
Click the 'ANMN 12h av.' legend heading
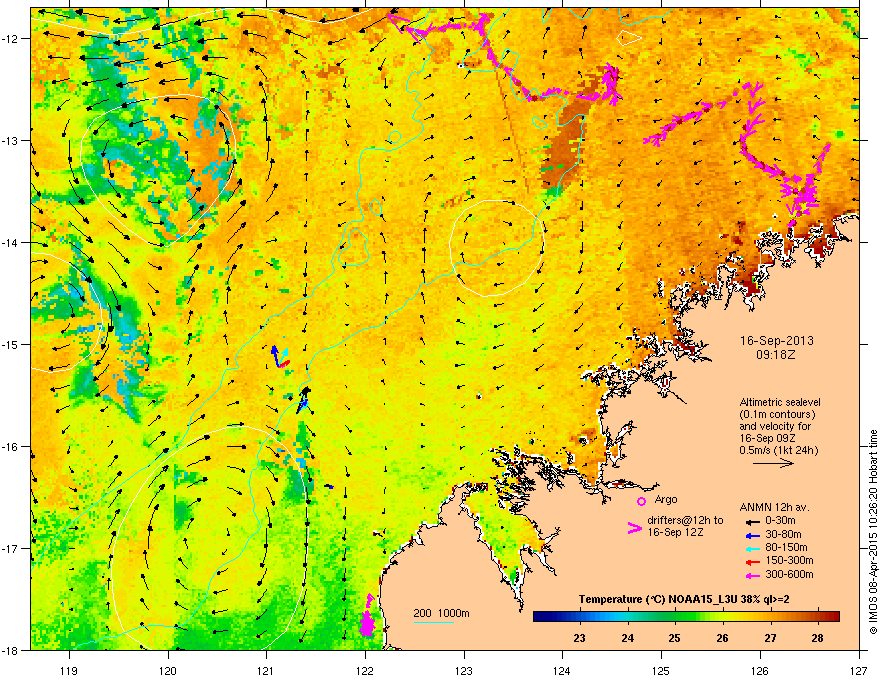click(774, 507)
